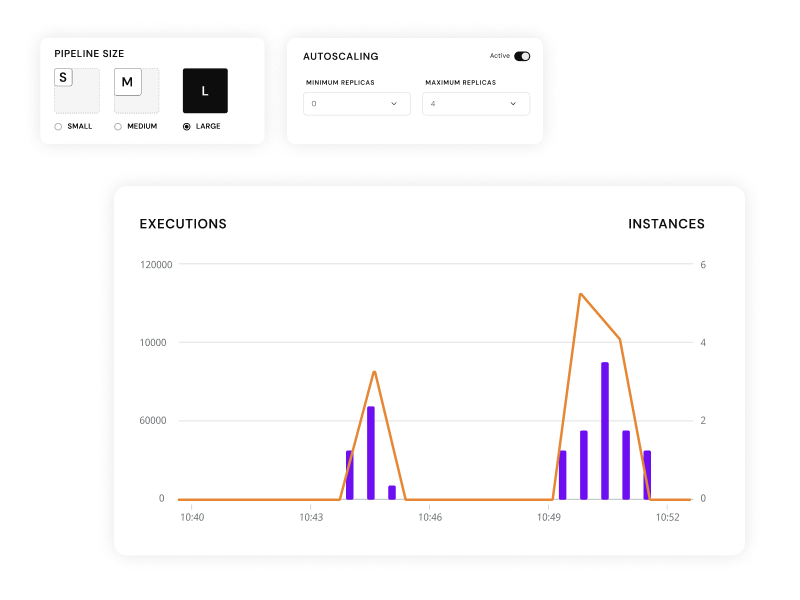Viewport: 800px width, 600px height.
Task: Click the 10:43 time axis label
Action: (311, 517)
